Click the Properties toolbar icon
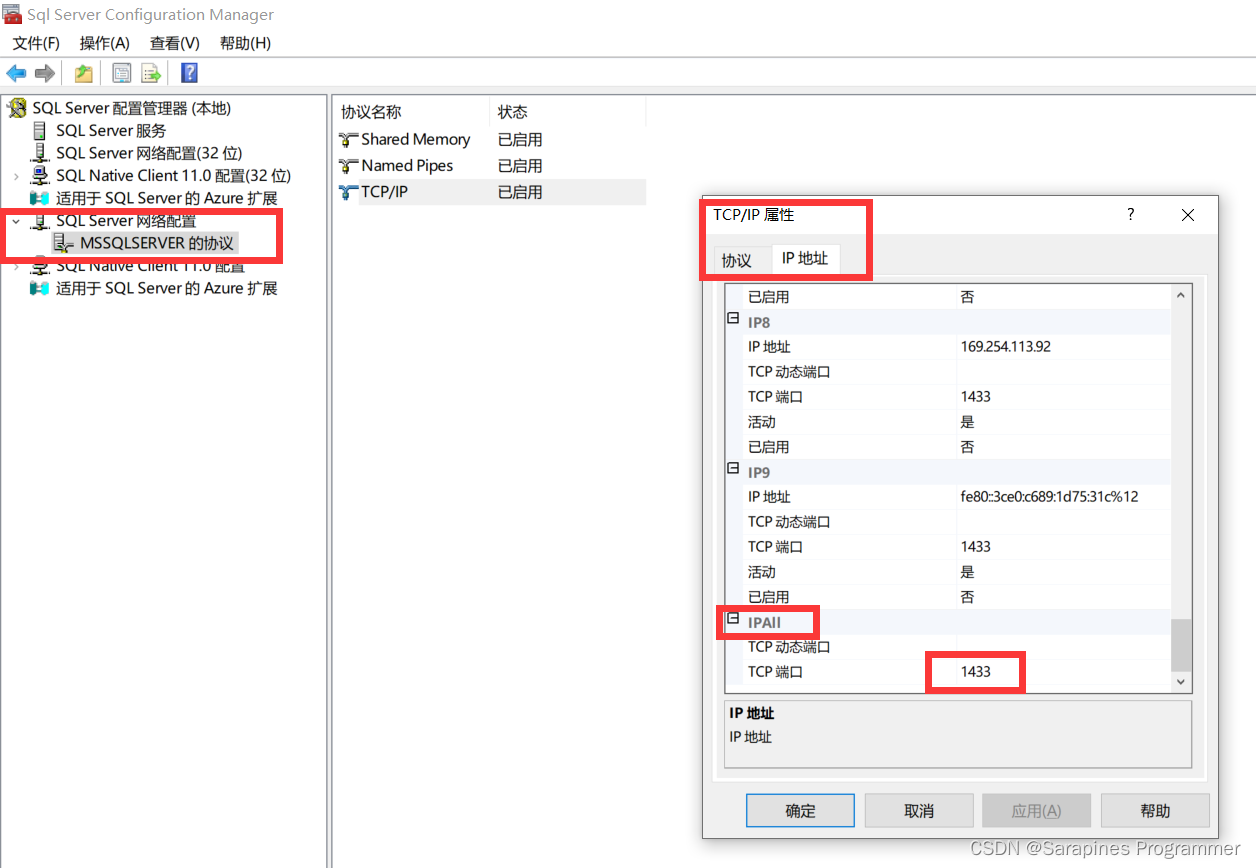The image size is (1256, 868). 122,73
